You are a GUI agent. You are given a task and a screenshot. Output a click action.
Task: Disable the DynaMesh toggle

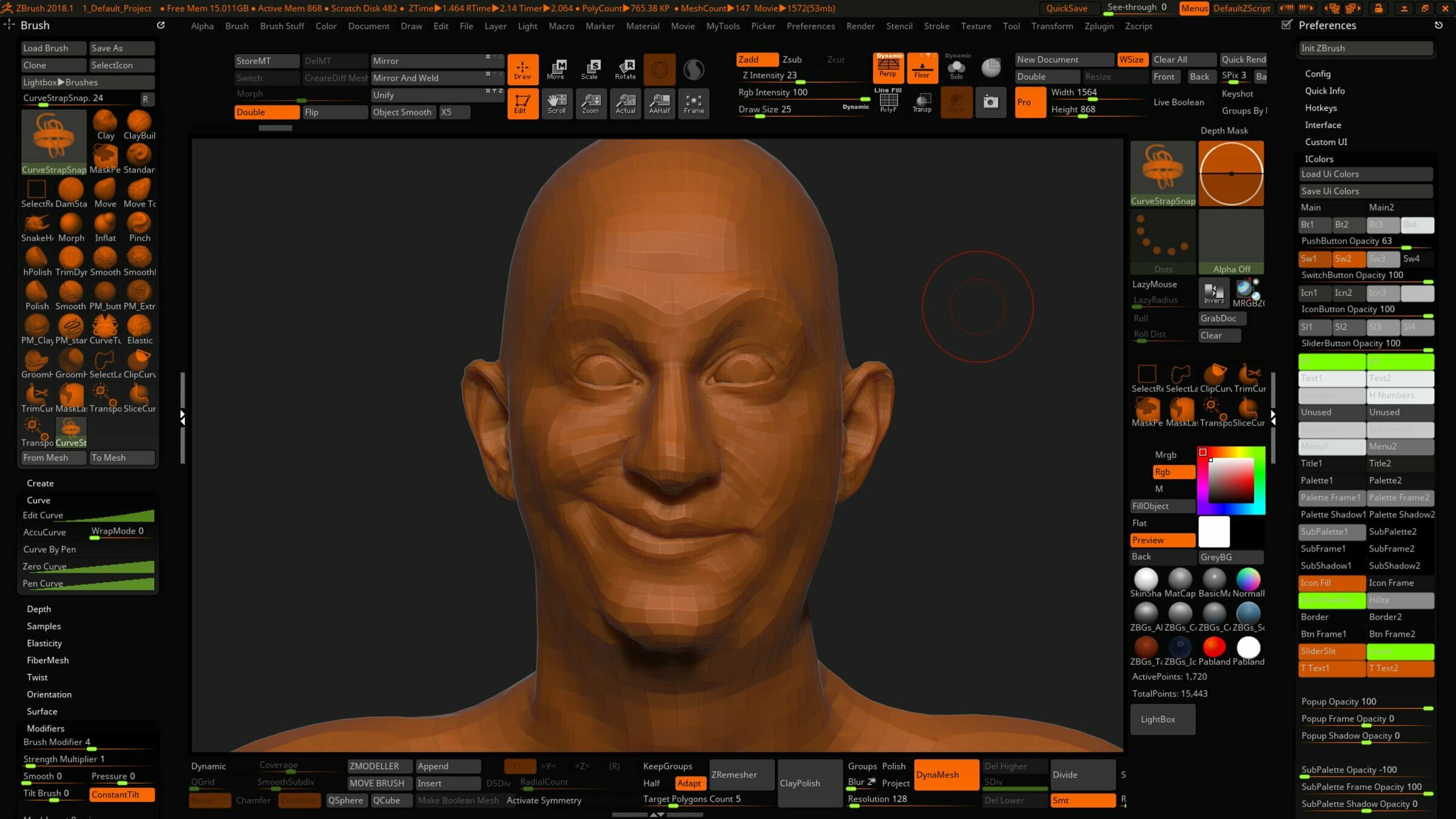[945, 775]
